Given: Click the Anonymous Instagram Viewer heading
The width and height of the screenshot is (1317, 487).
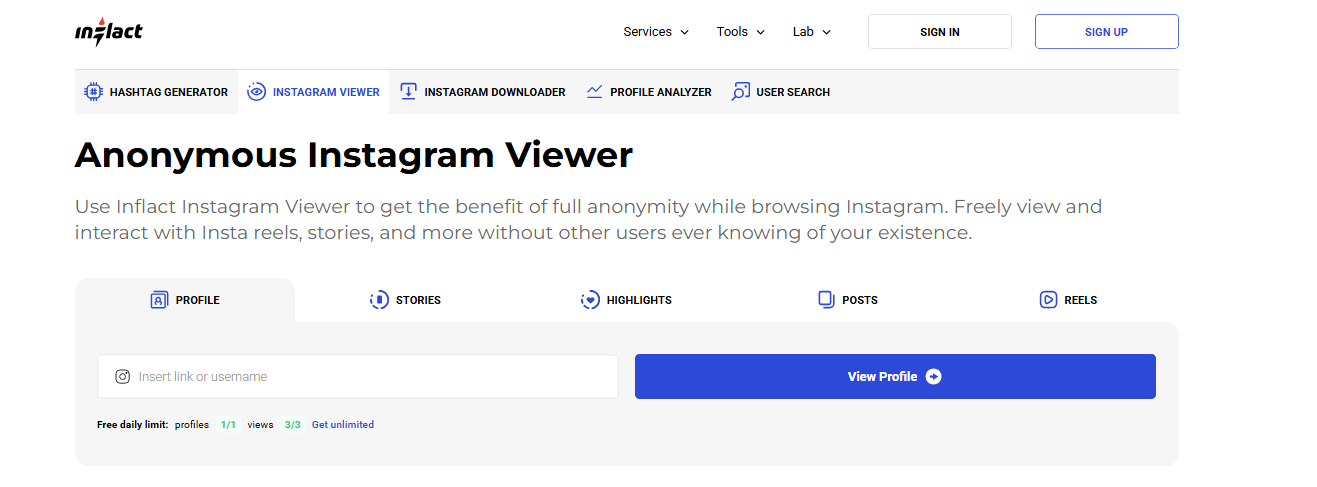Looking at the screenshot, I should click(354, 156).
